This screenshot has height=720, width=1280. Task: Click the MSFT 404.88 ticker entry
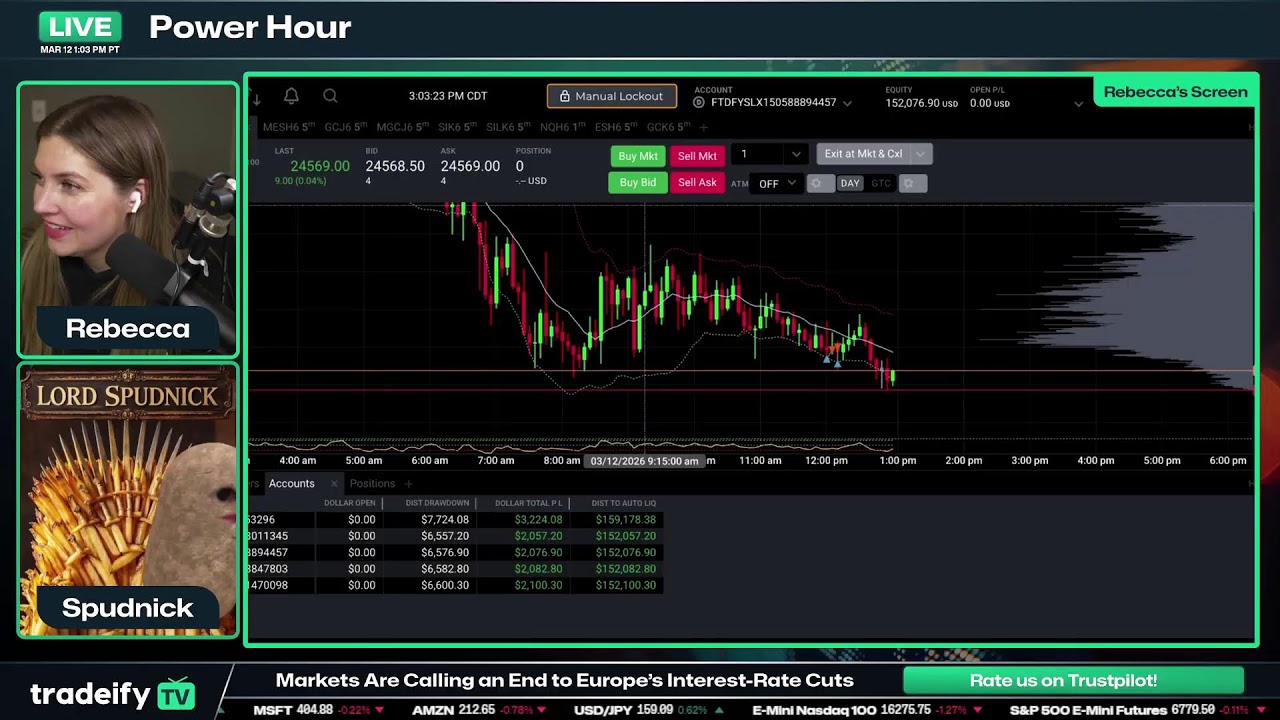[x=319, y=710]
